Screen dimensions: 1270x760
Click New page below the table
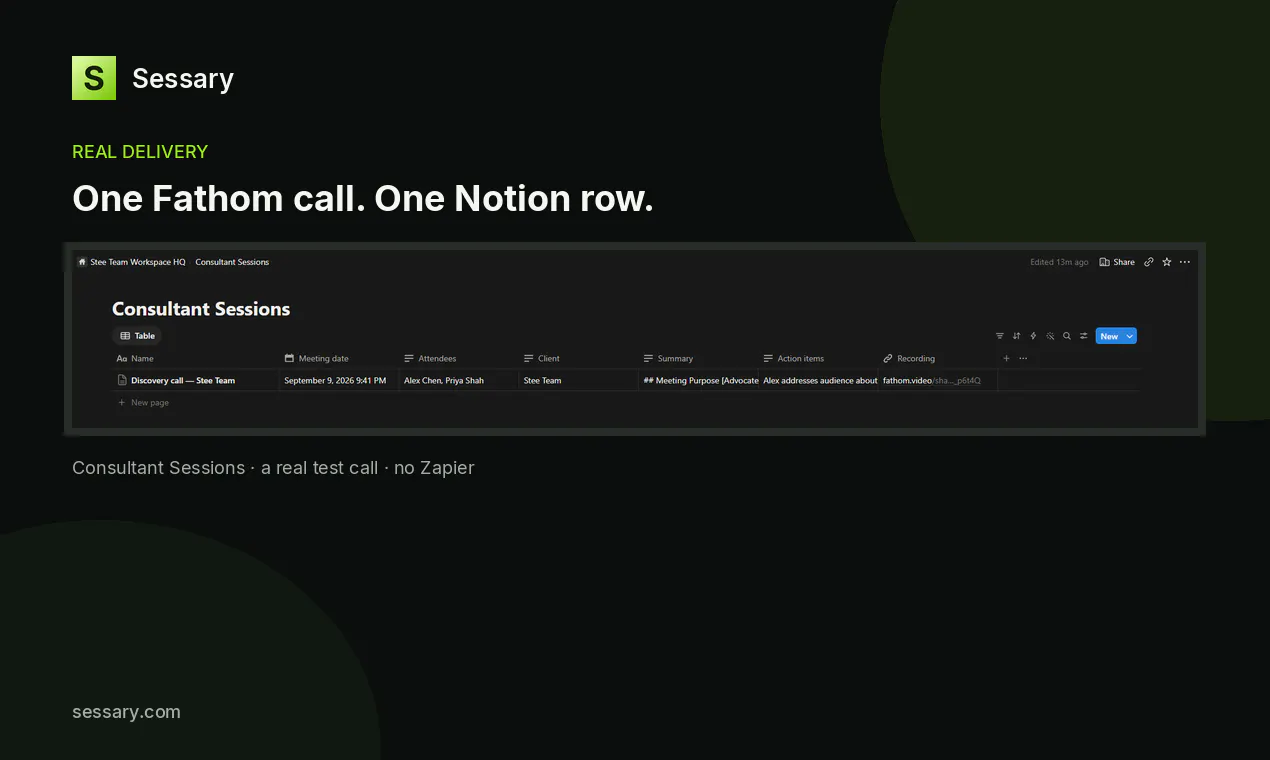coord(143,403)
